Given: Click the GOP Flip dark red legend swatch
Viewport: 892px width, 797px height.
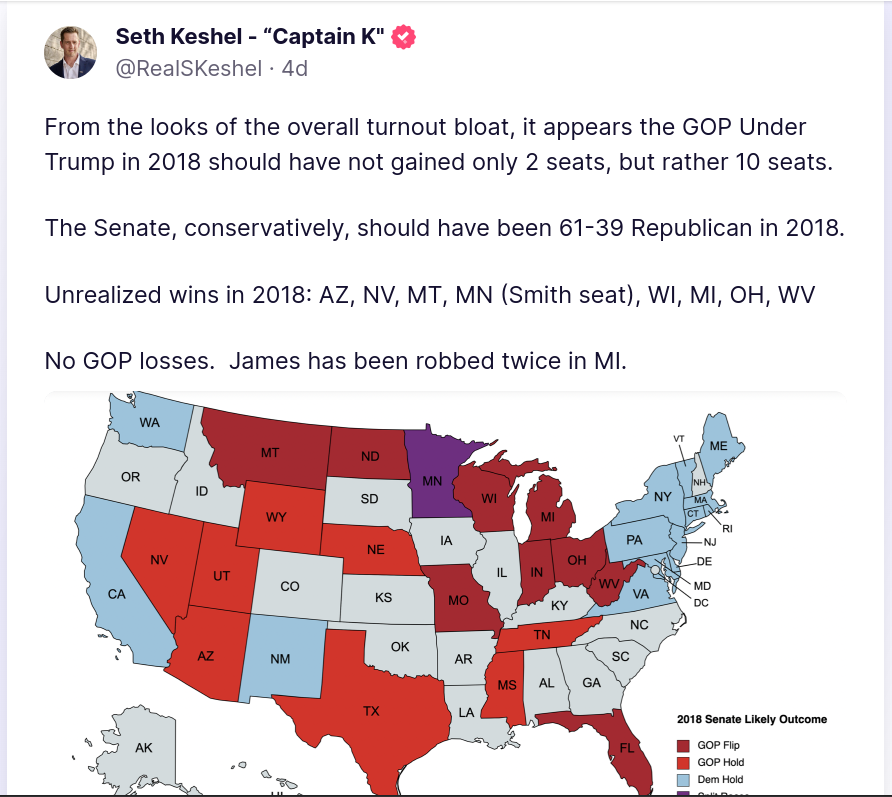Looking at the screenshot, I should (x=683, y=745).
